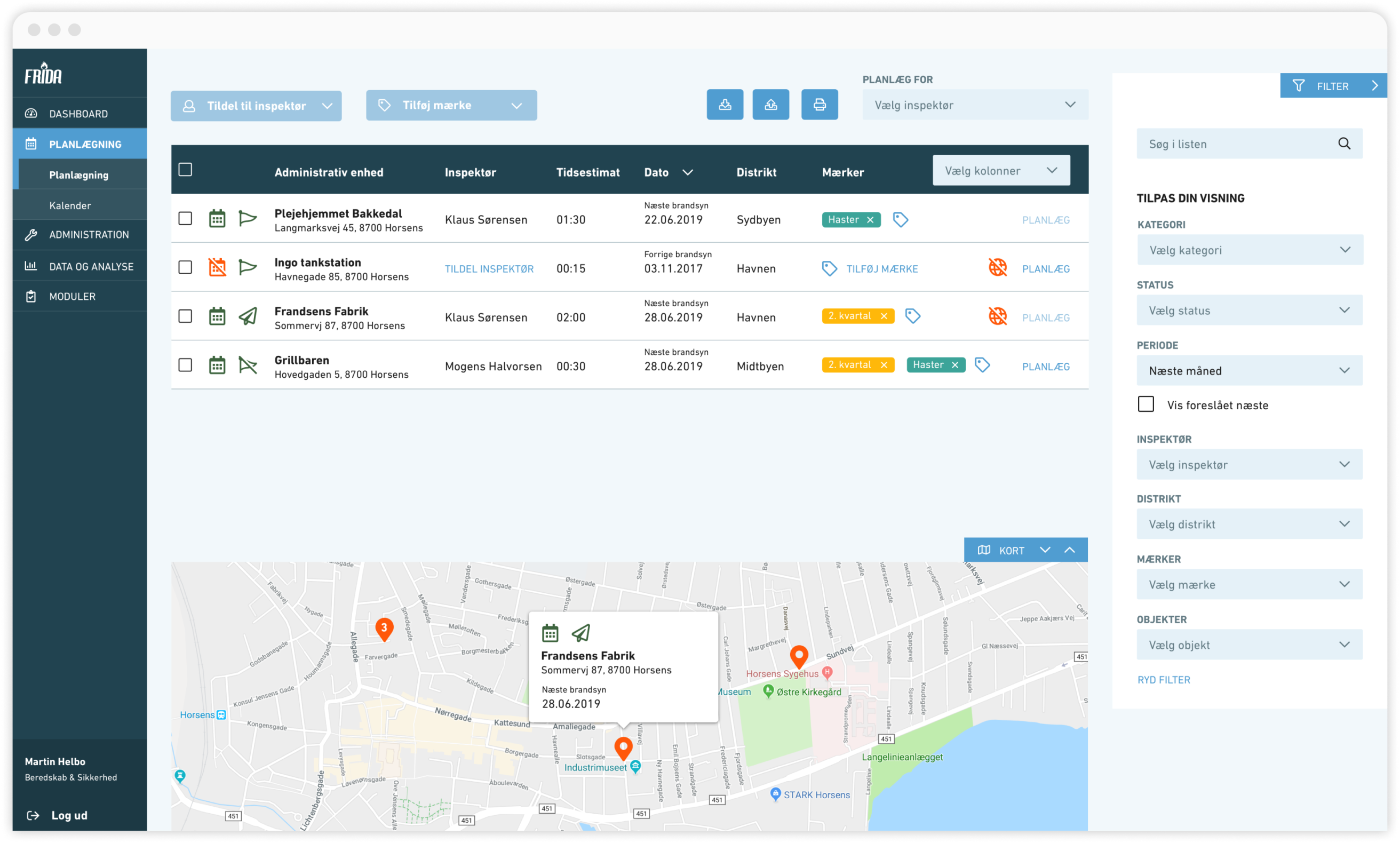Open Tildel til inspektør dropdown
Viewport: 1400px width, 843px height.
(x=256, y=106)
